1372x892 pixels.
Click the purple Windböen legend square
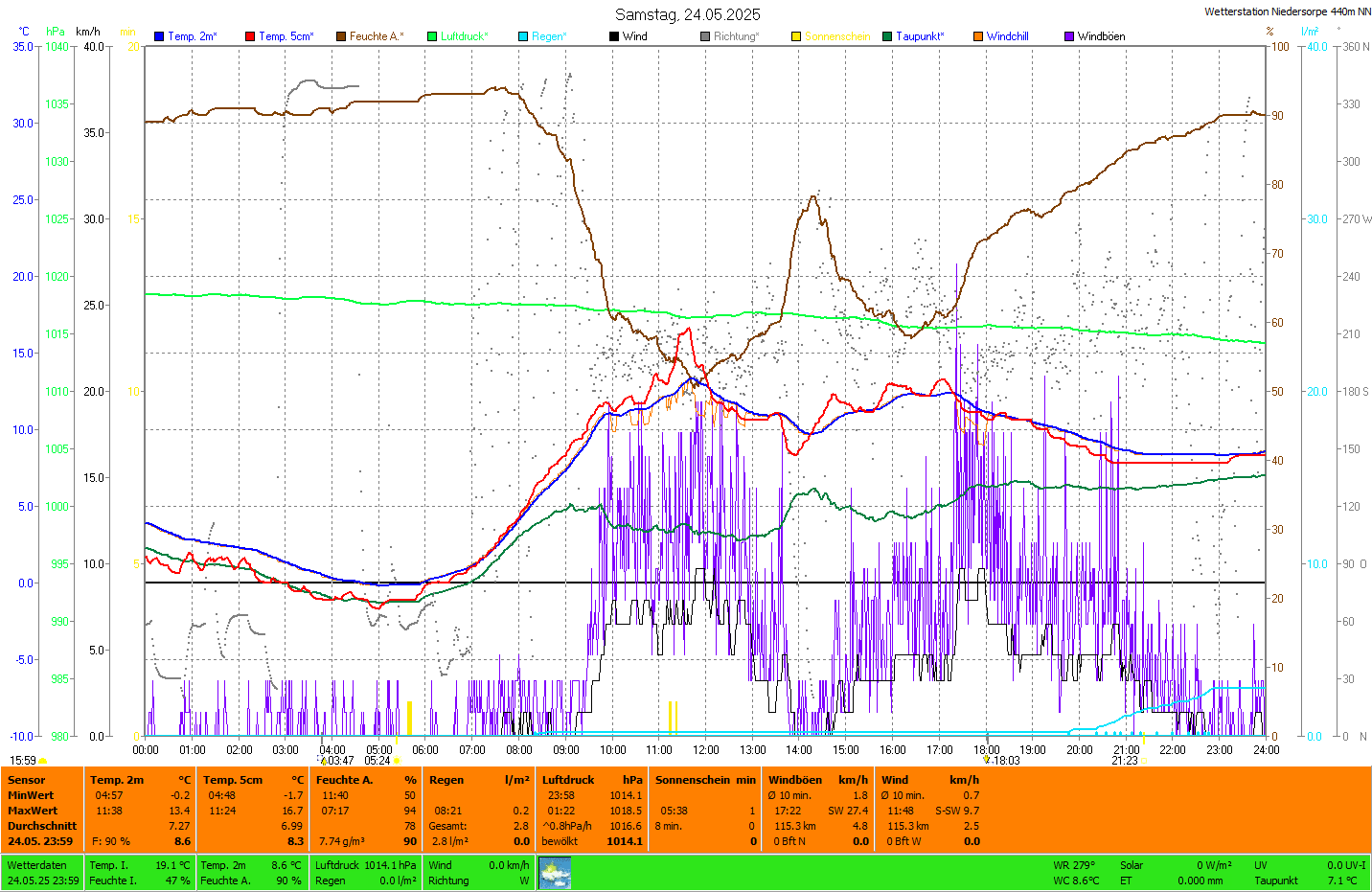point(1069,36)
